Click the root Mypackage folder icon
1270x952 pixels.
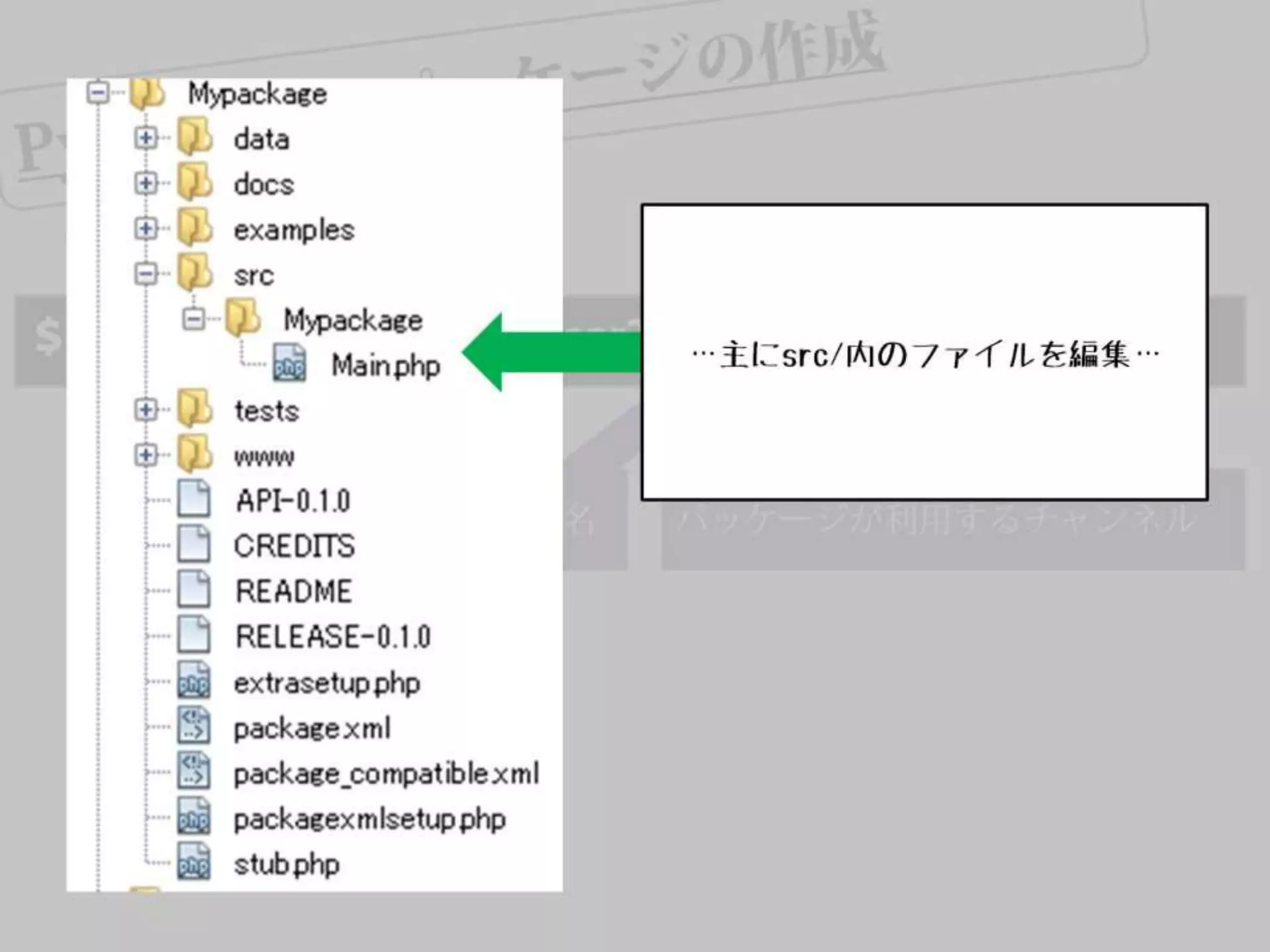click(x=148, y=94)
